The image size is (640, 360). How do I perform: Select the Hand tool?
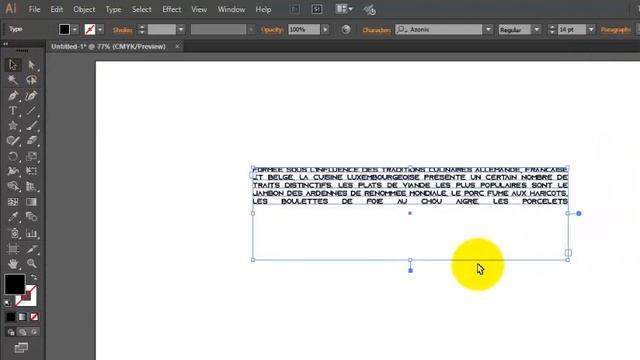coord(13,264)
